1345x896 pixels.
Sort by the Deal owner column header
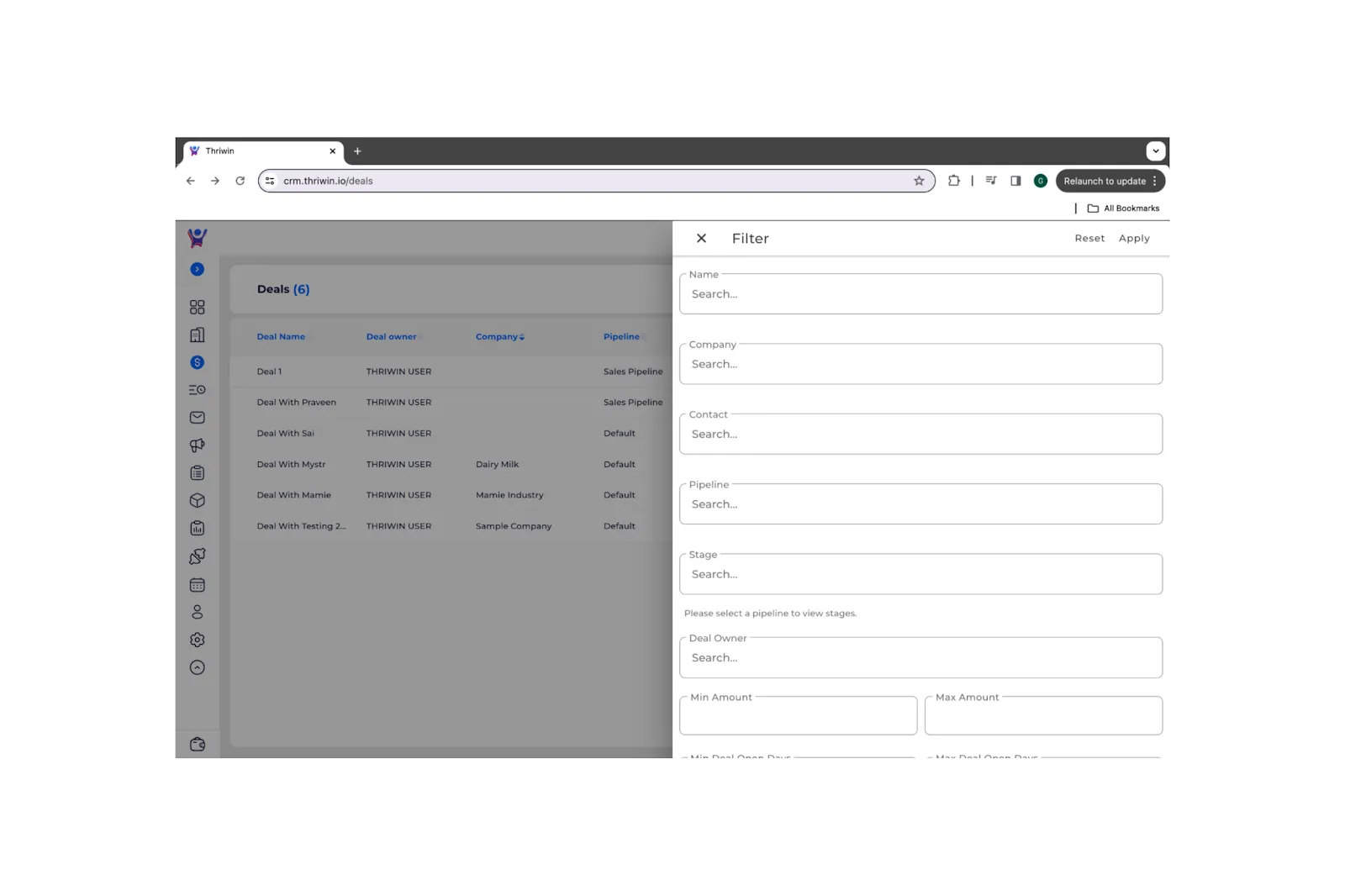tap(392, 337)
